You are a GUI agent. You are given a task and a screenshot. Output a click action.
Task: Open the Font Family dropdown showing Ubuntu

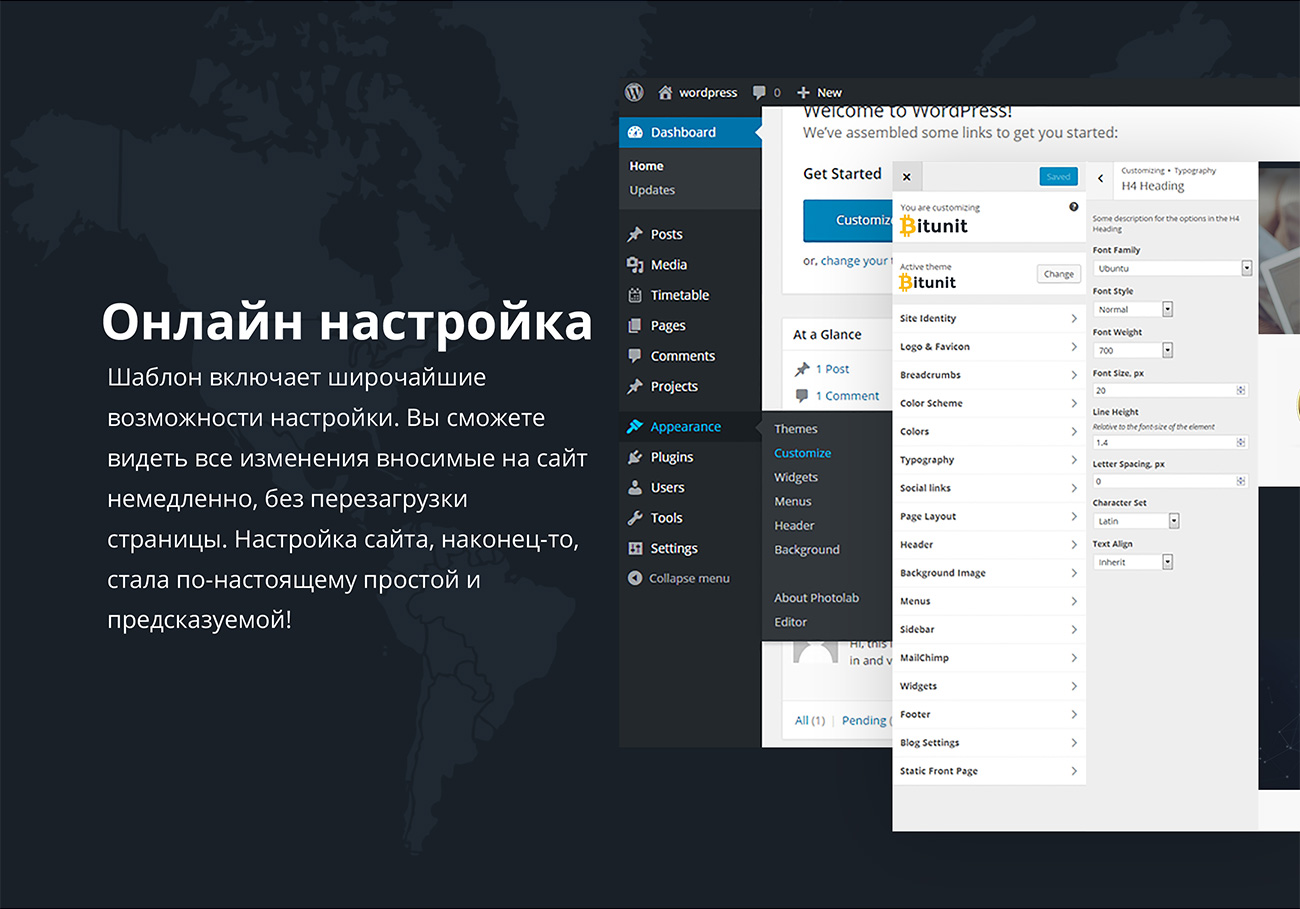pos(1172,268)
